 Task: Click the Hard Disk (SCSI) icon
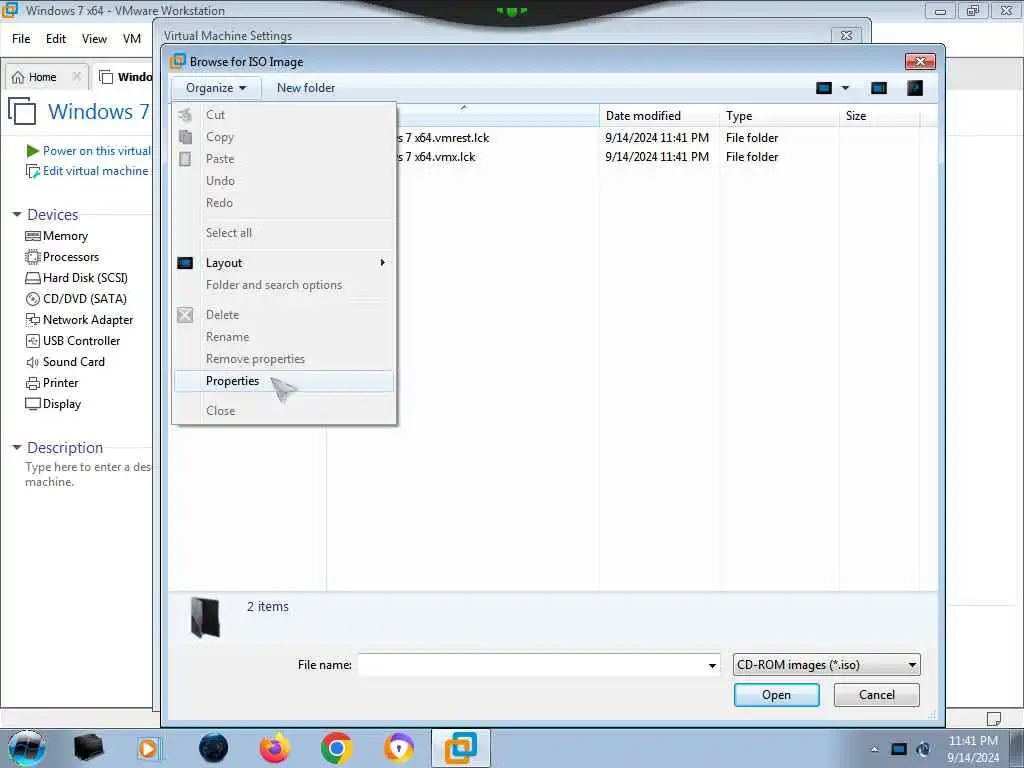click(x=33, y=278)
